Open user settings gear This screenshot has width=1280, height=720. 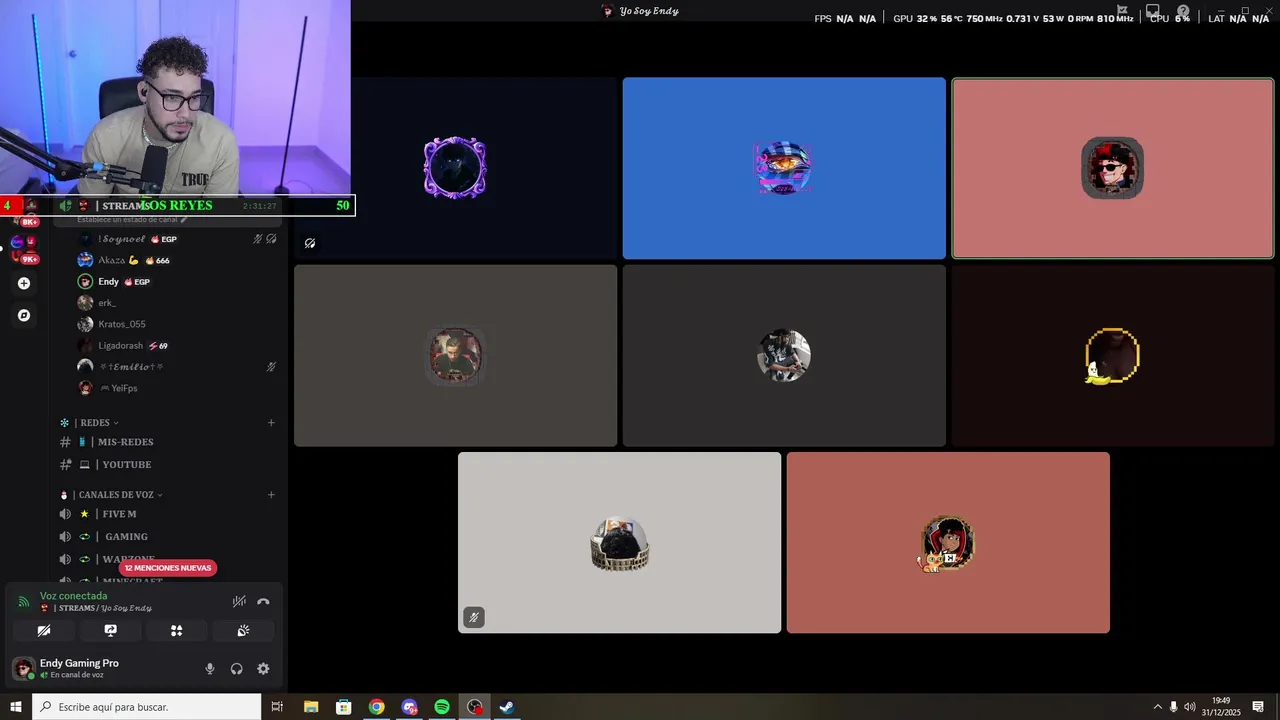[263, 669]
